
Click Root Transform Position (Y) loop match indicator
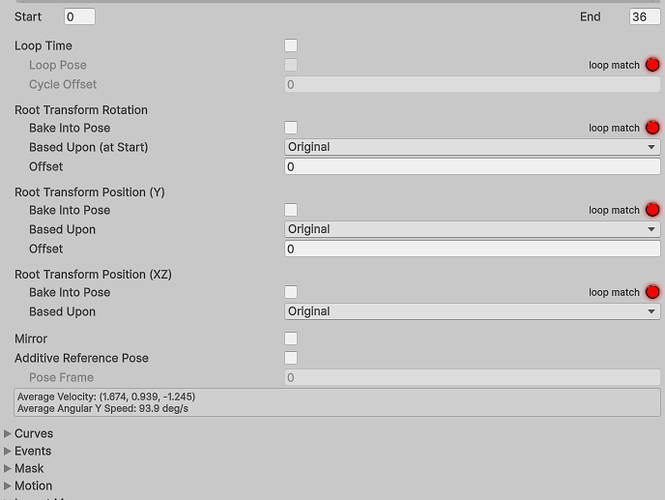pyautogui.click(x=652, y=210)
